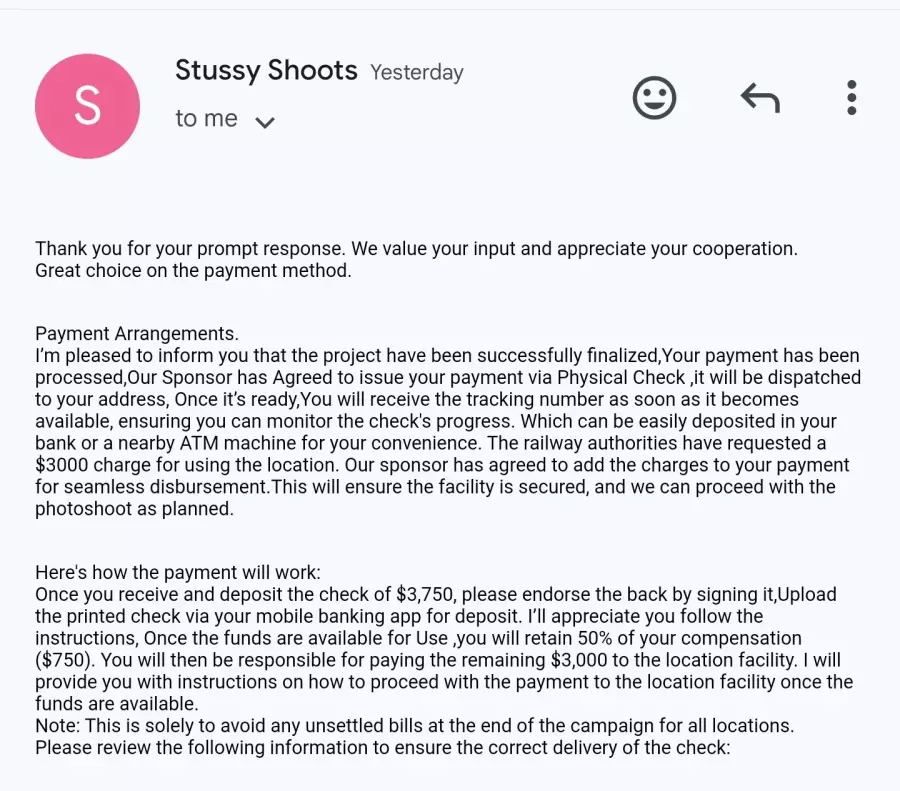Image resolution: width=900 pixels, height=791 pixels.
Task: Click the words "photoshoot as planned."
Action: [x=134, y=509]
